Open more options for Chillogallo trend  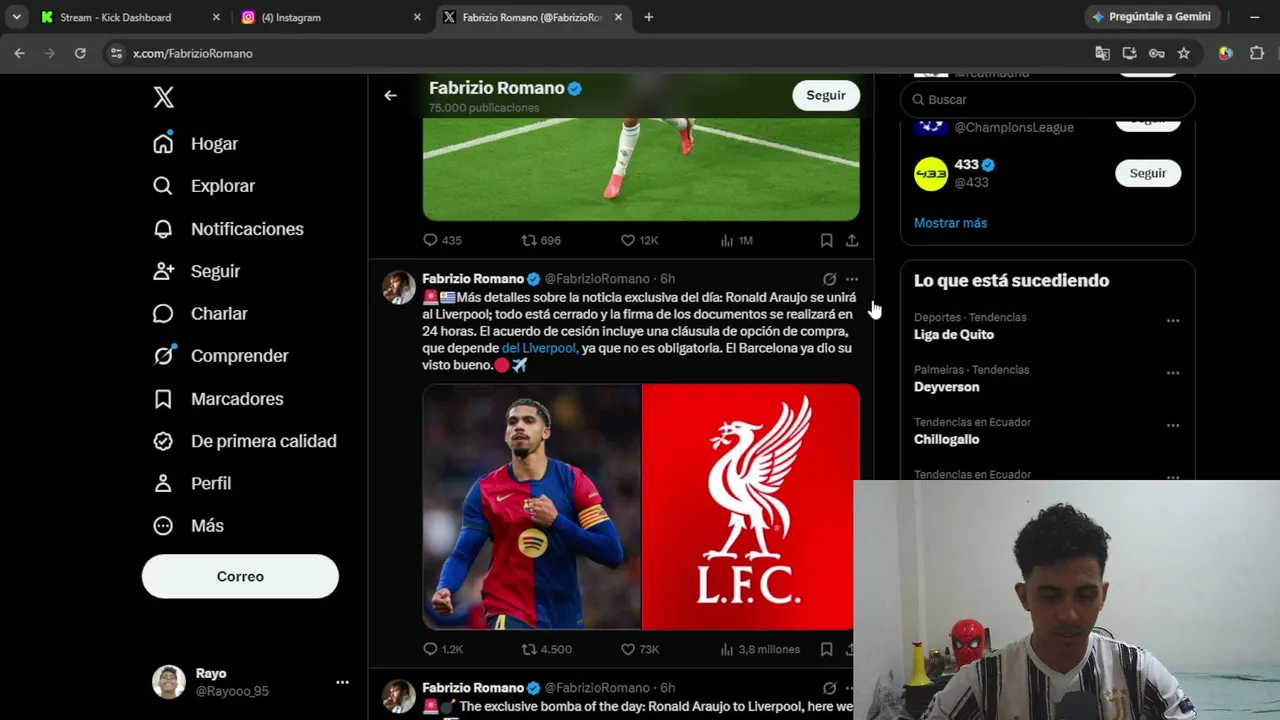[x=1173, y=425]
